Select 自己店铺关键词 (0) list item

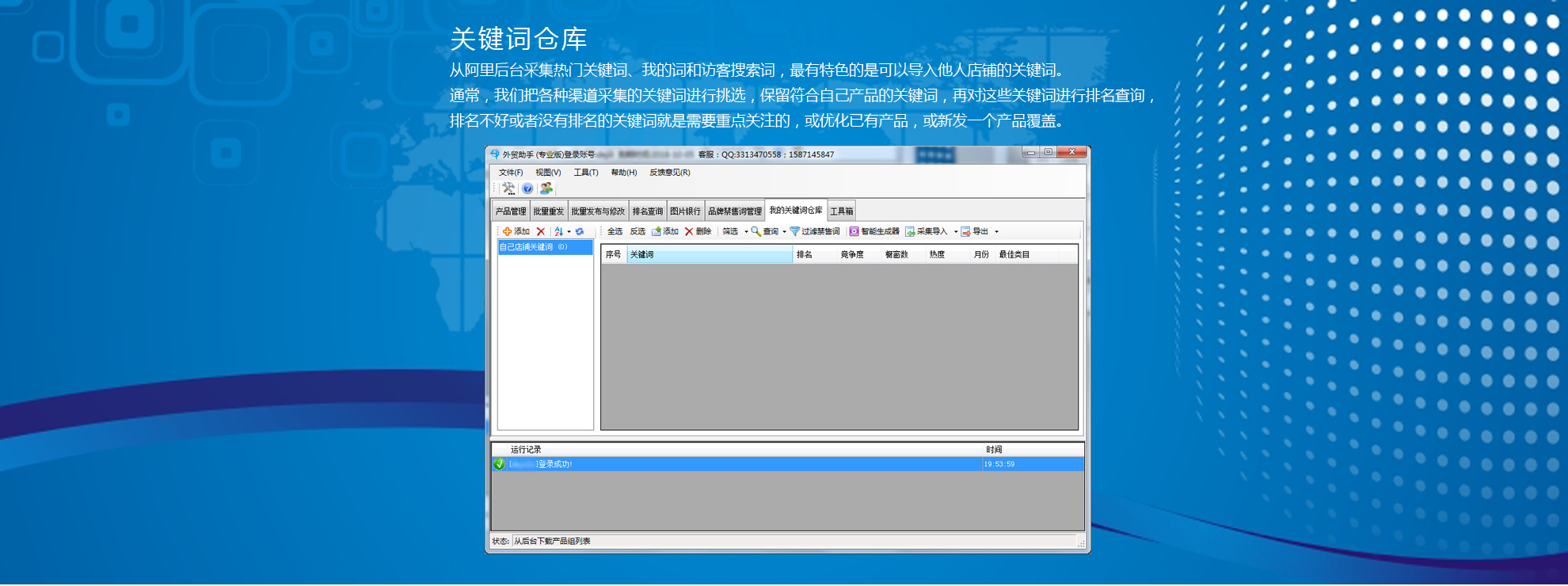point(545,247)
